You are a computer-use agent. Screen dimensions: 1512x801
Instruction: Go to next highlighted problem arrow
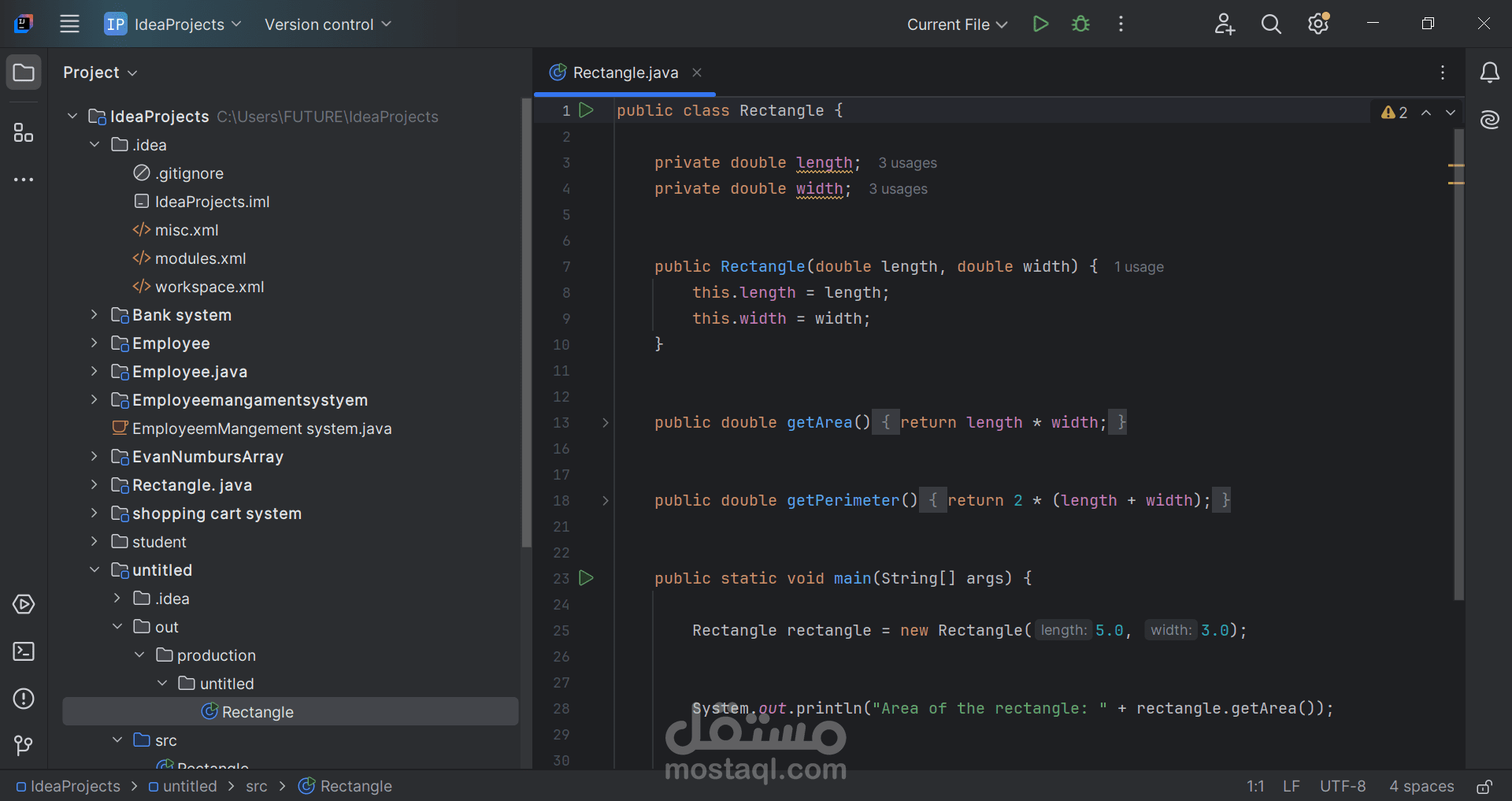coord(1451,113)
